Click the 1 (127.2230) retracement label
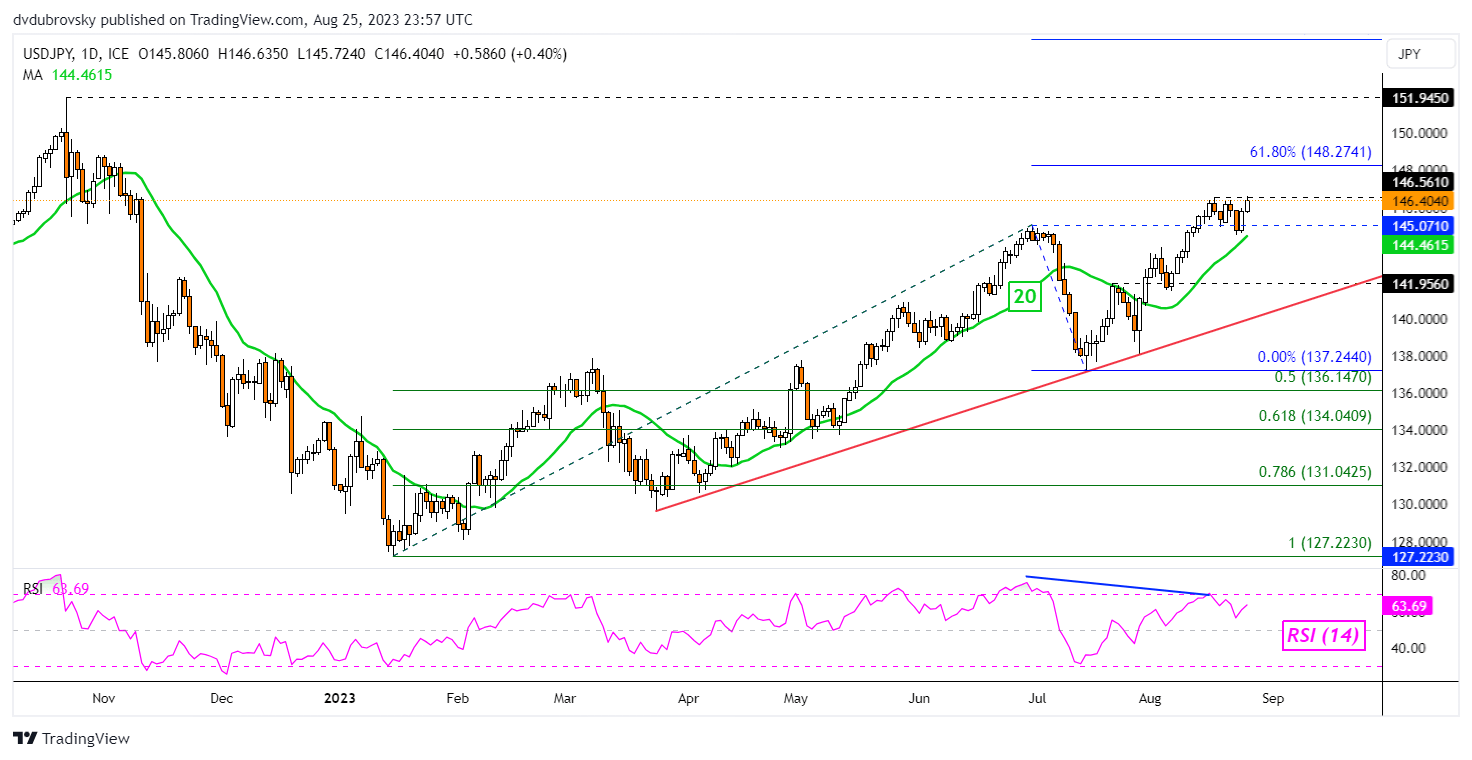The image size is (1472, 760). (x=1329, y=543)
